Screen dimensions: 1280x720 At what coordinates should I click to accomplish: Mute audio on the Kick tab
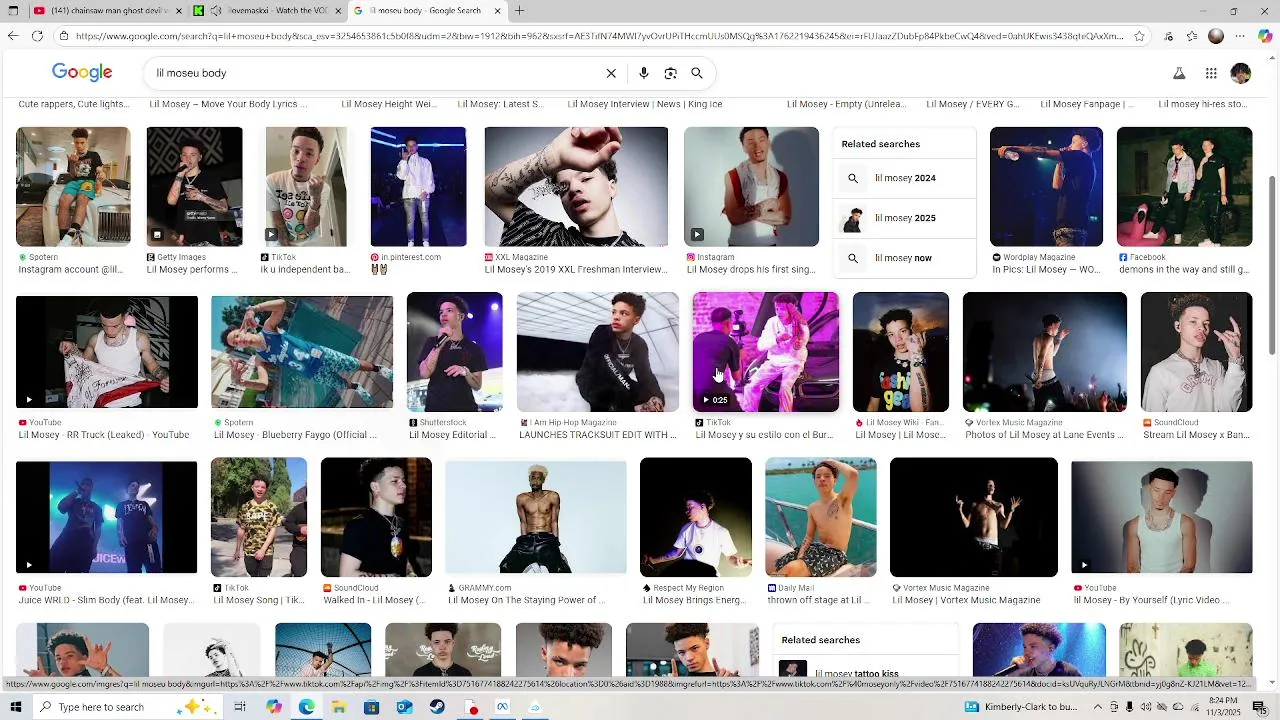(x=216, y=11)
